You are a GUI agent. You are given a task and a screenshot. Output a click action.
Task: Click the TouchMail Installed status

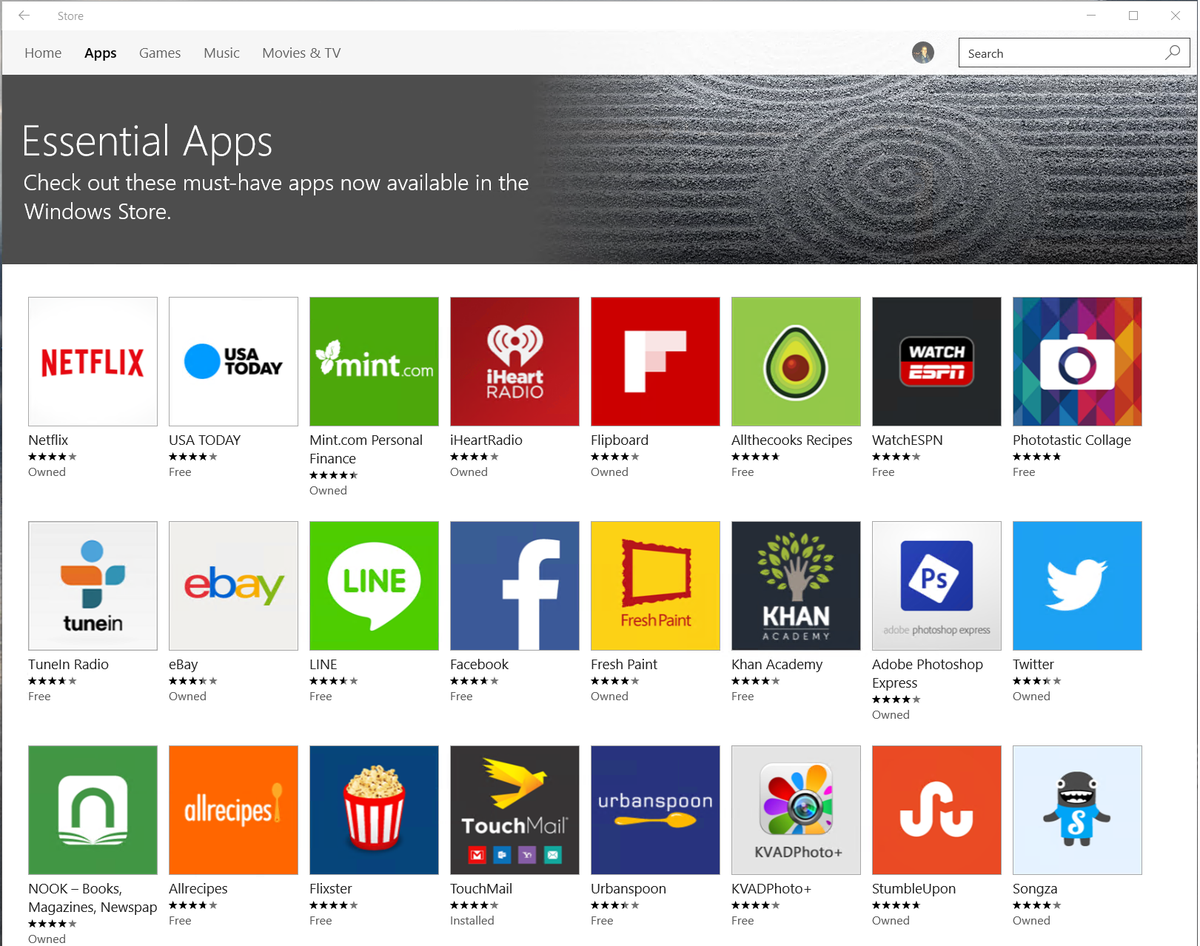[472, 921]
